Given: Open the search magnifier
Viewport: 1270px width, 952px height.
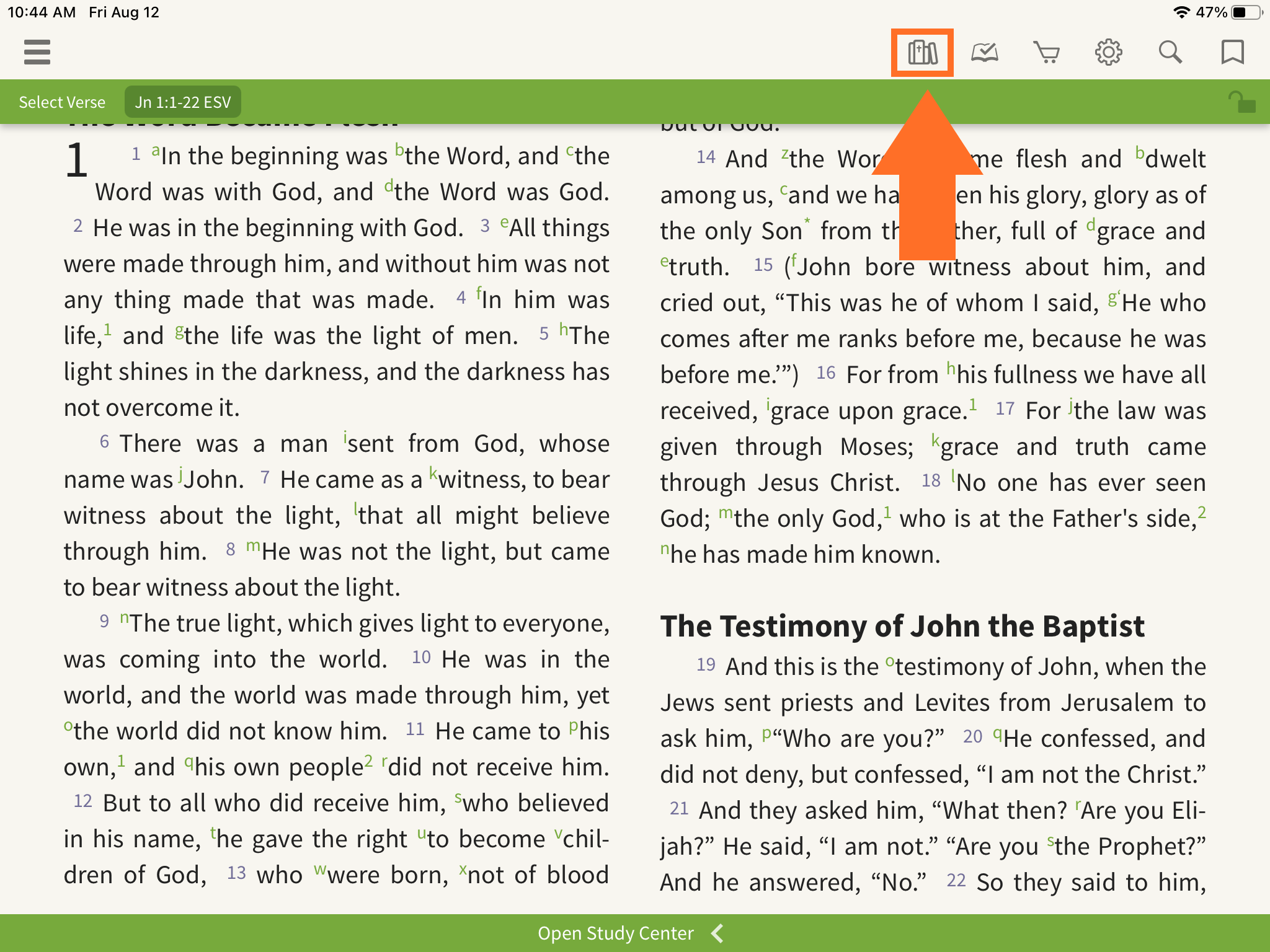Looking at the screenshot, I should point(1170,53).
